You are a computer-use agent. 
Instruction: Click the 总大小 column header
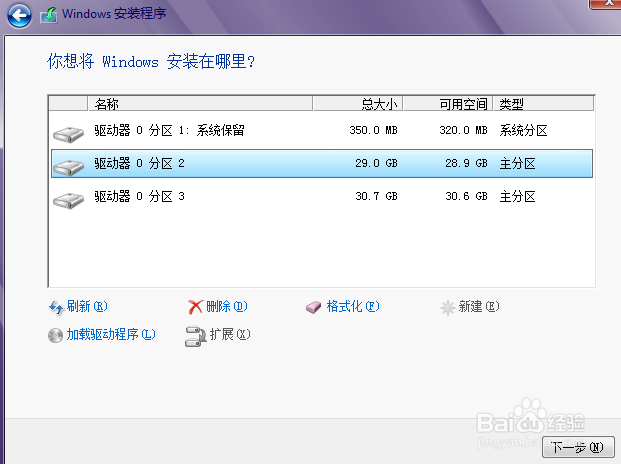358,104
